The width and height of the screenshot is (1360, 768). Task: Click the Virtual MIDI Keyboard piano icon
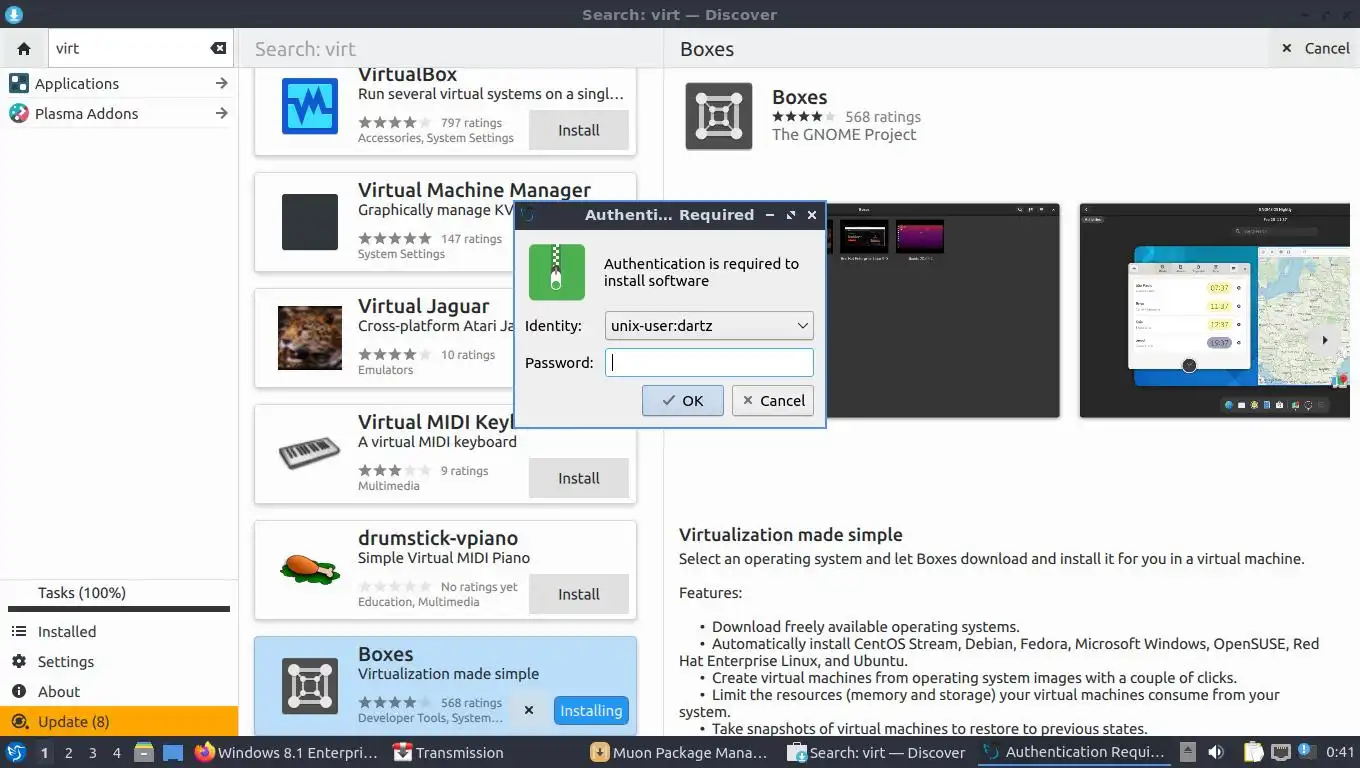tap(310, 454)
